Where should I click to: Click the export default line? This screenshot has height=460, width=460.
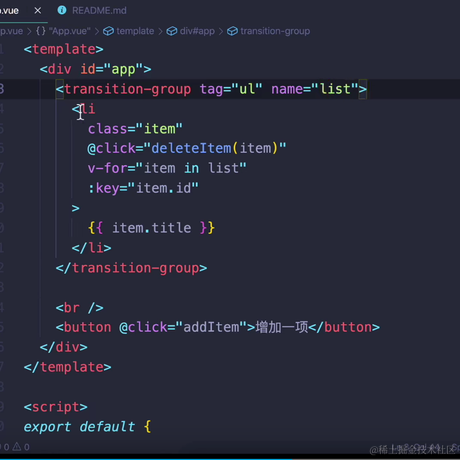coord(87,427)
